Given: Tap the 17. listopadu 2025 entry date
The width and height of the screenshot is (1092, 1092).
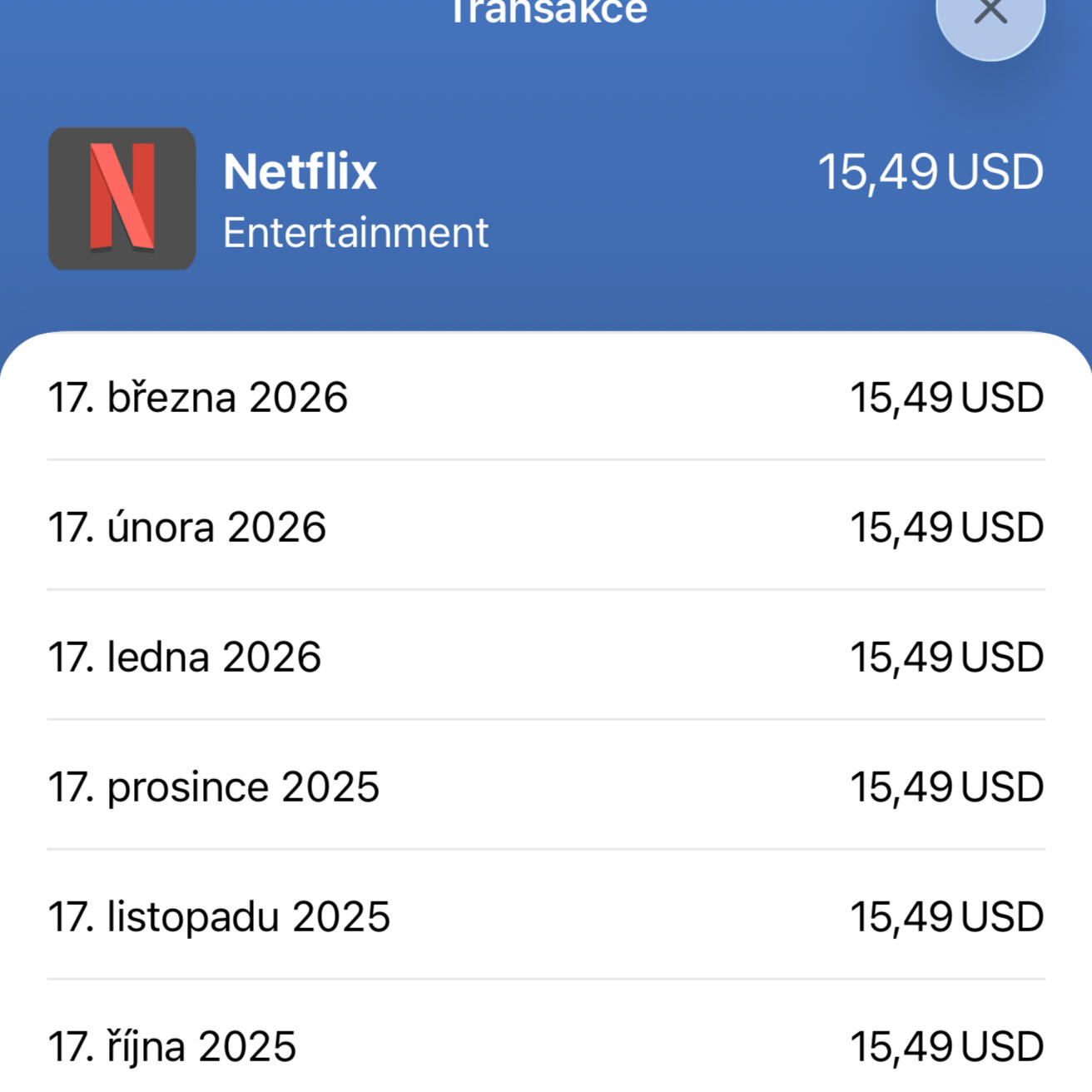Looking at the screenshot, I should (x=219, y=916).
